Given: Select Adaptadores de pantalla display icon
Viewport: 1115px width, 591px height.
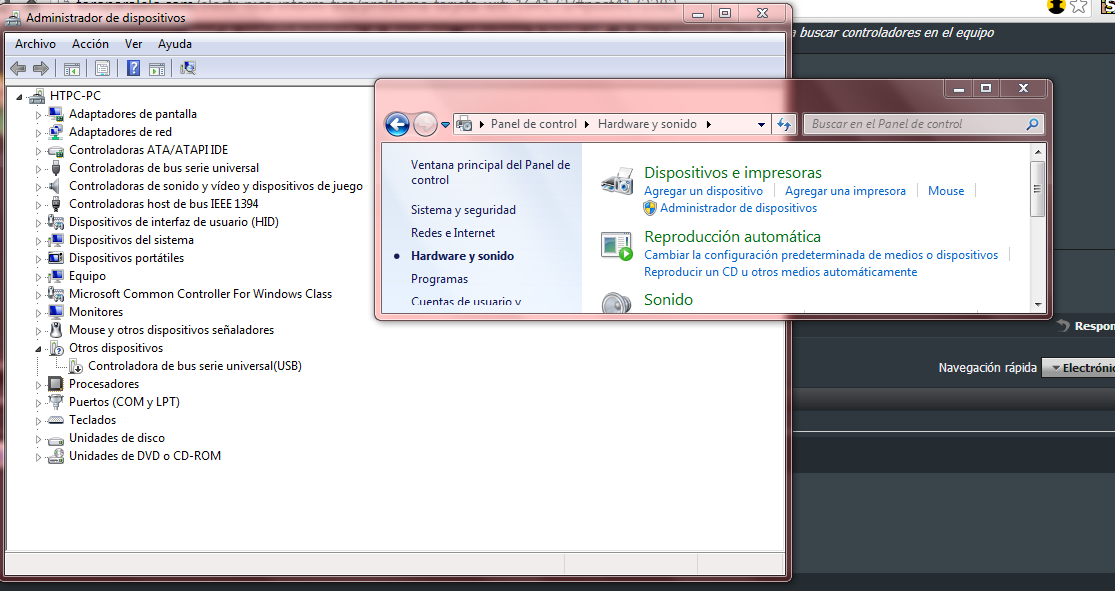Looking at the screenshot, I should coord(55,114).
